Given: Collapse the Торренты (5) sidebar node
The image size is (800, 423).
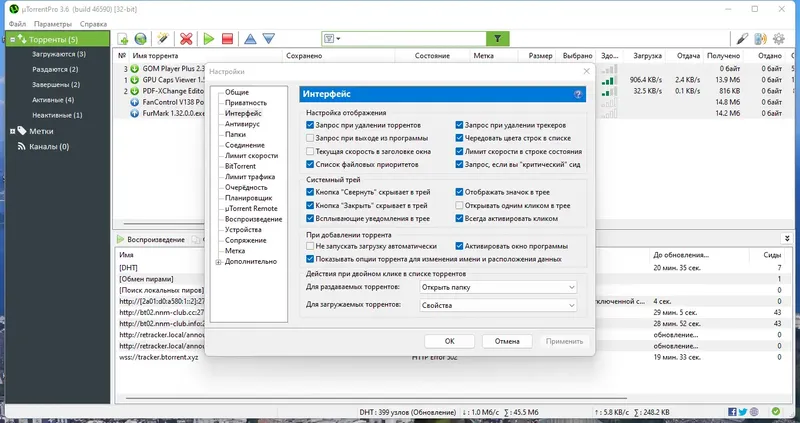Looking at the screenshot, I should tap(12, 39).
